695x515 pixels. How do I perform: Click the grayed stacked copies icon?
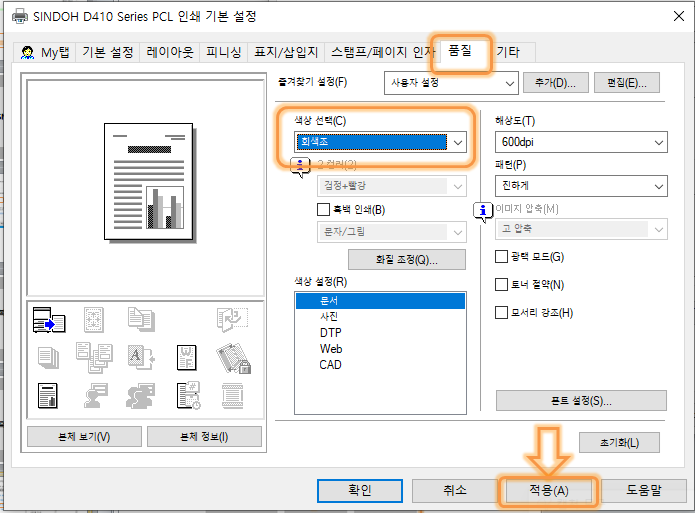coord(48,358)
